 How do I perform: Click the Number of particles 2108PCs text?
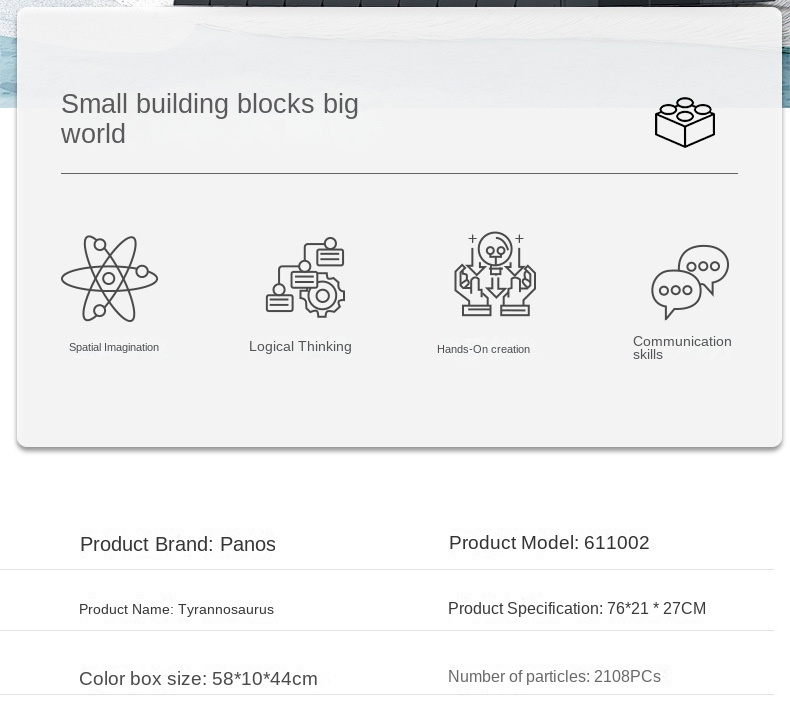554,677
